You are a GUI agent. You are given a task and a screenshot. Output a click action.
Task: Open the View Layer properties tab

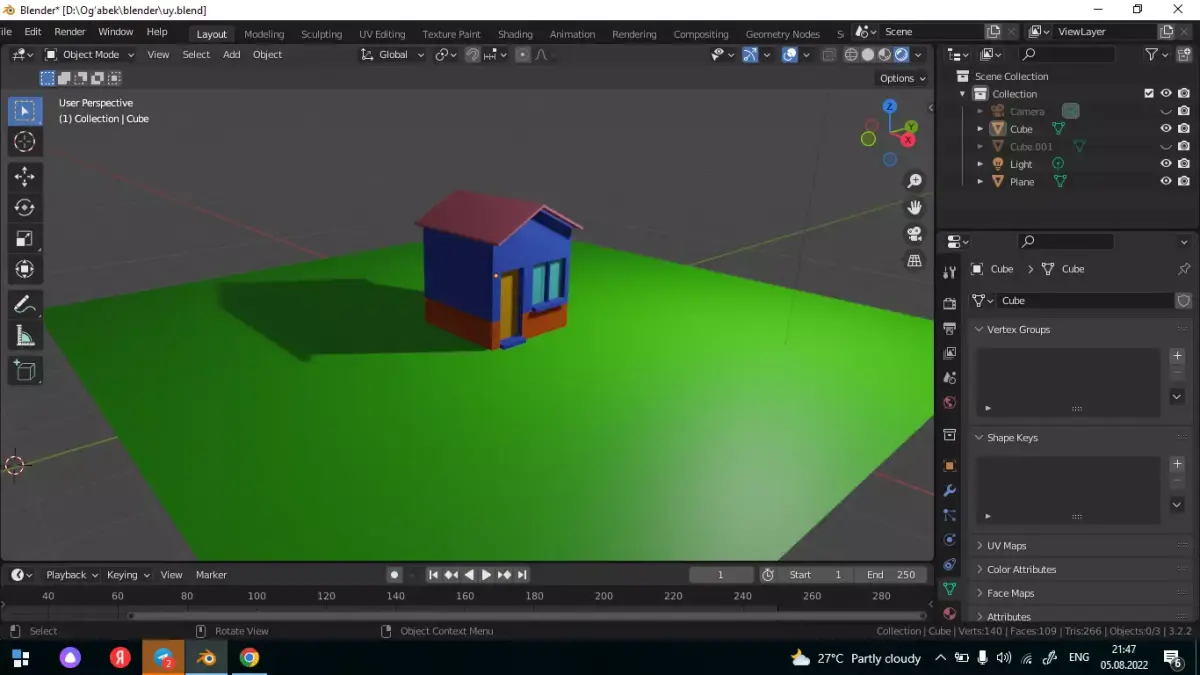click(x=950, y=353)
